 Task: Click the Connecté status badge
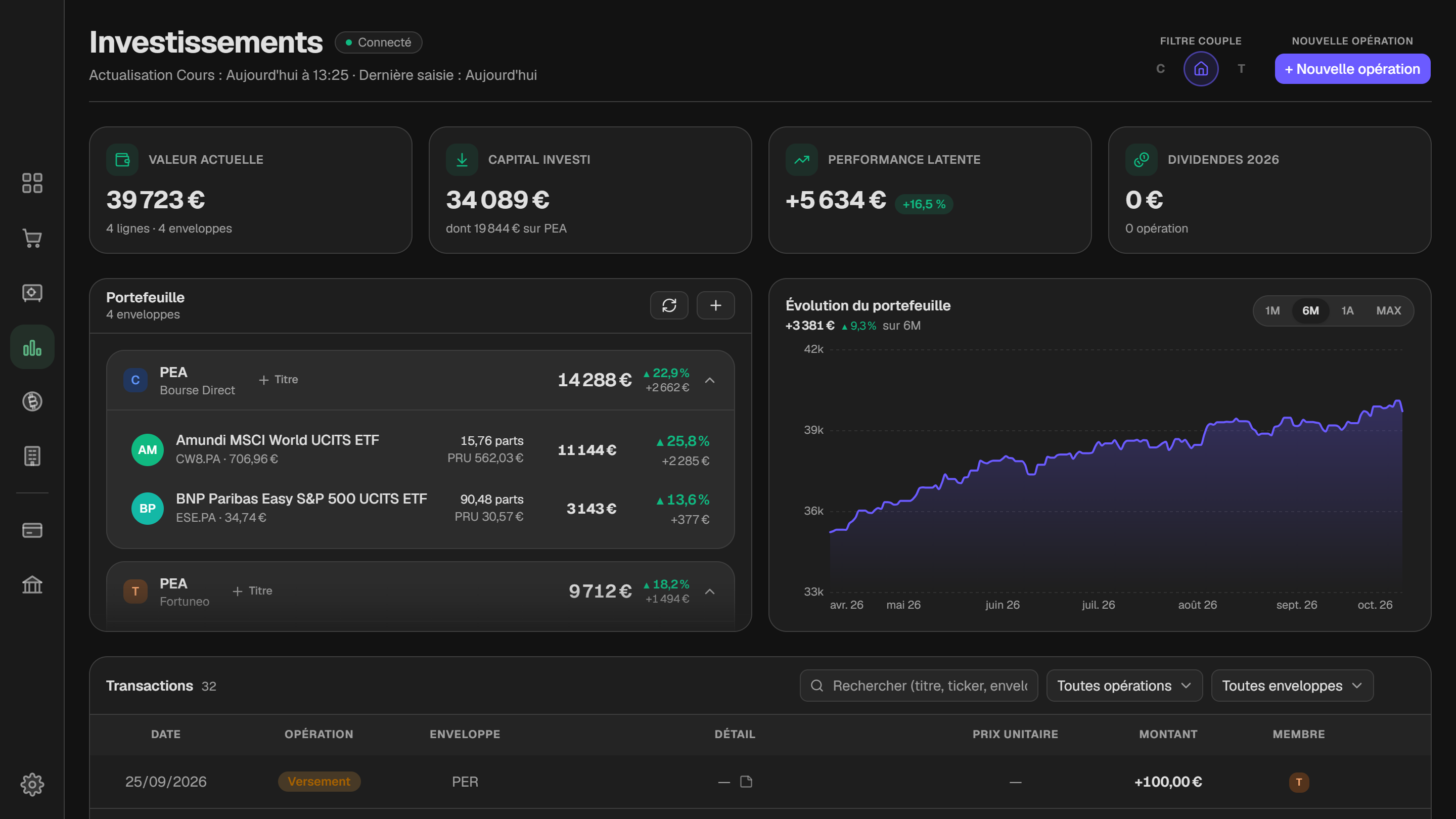378,42
